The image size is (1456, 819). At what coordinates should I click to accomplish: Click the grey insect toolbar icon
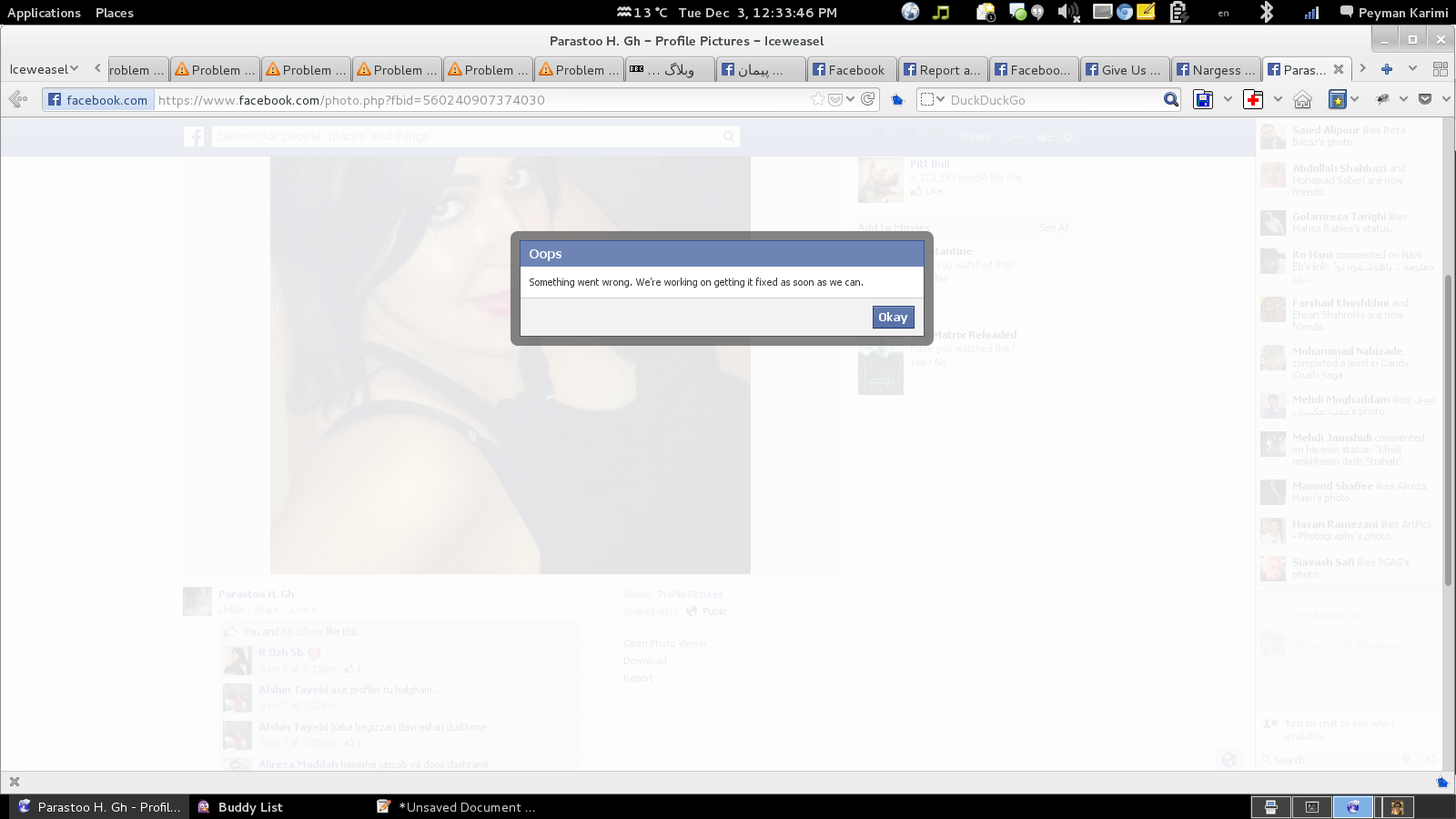pos(1383,99)
